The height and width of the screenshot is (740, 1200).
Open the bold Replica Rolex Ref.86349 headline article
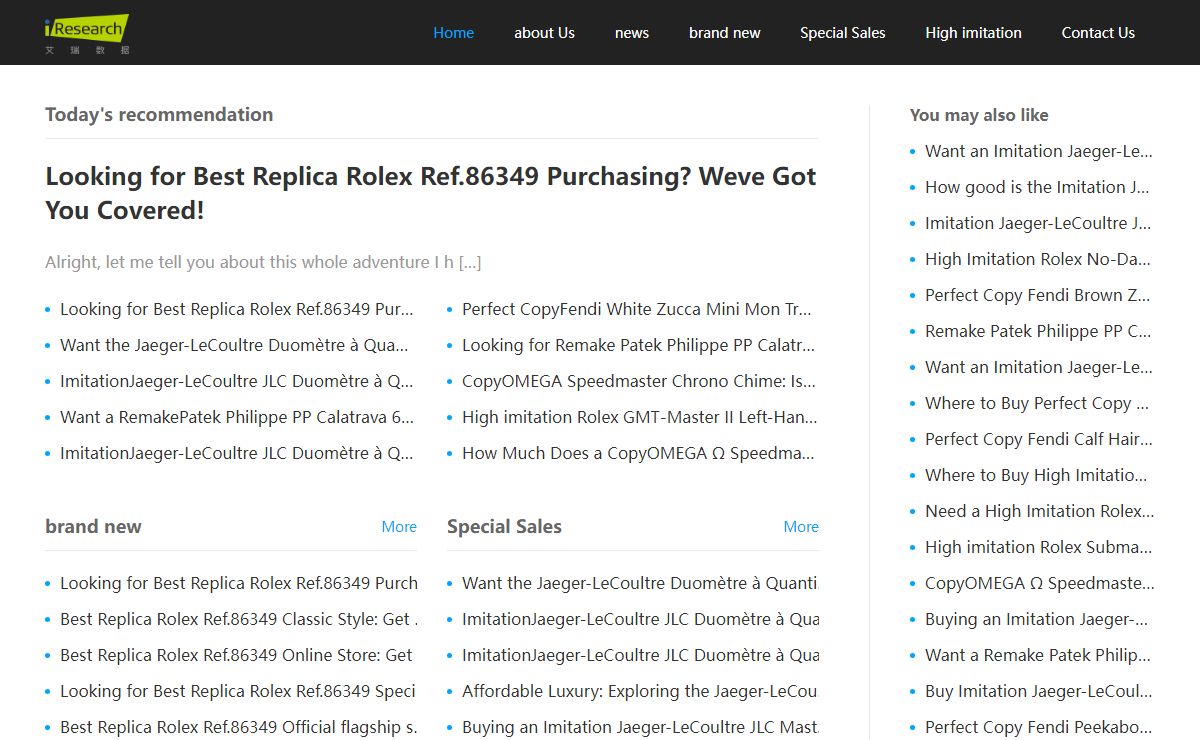coord(431,193)
